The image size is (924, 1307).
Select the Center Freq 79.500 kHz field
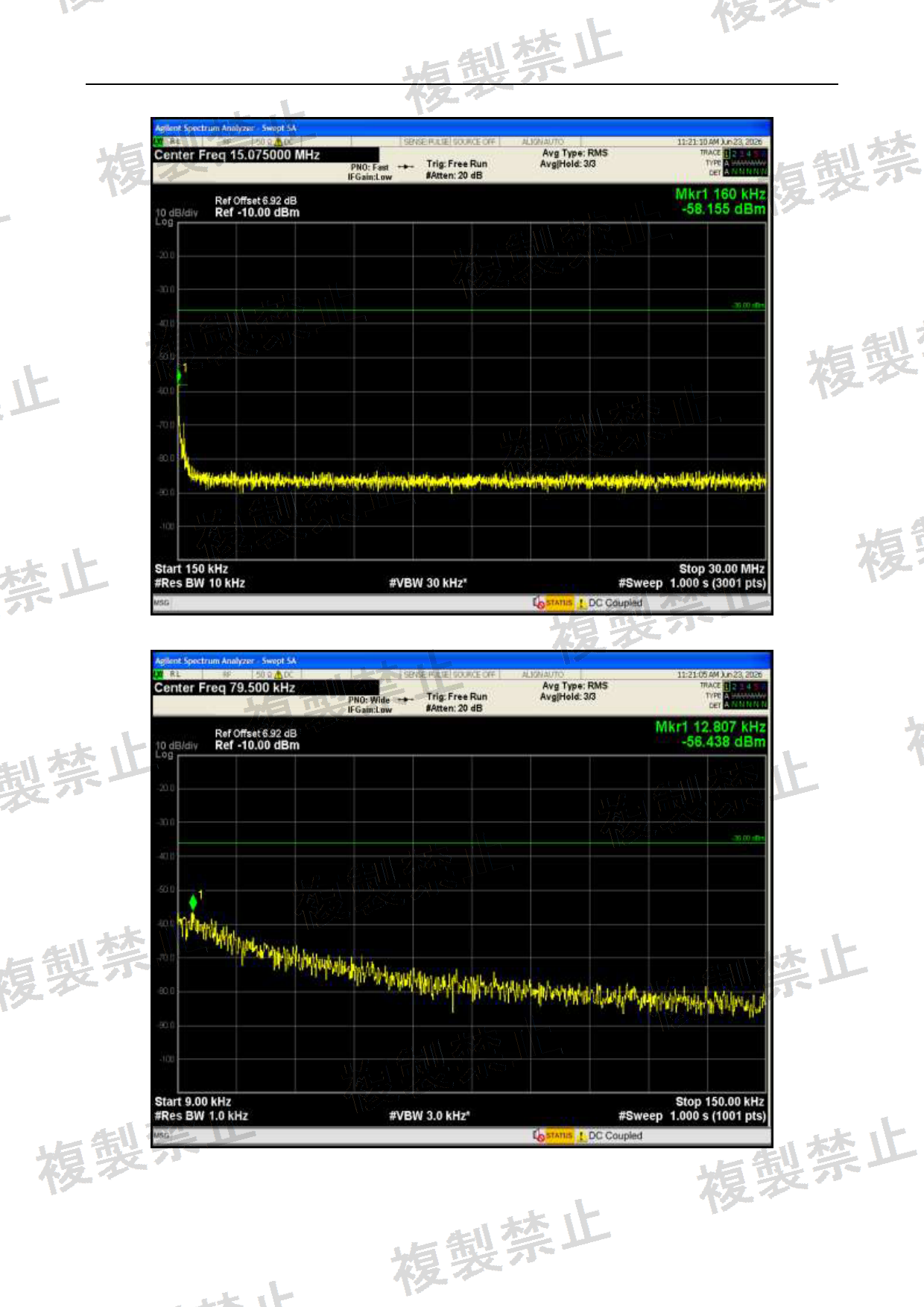tap(265, 688)
